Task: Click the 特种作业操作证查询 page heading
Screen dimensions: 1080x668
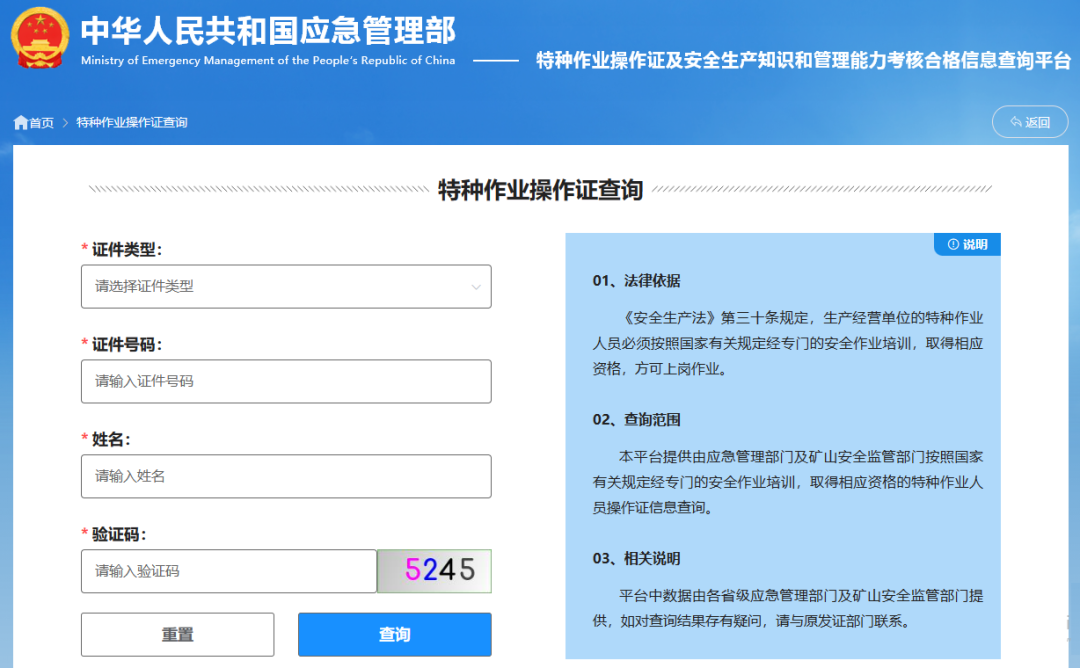Action: 541,189
